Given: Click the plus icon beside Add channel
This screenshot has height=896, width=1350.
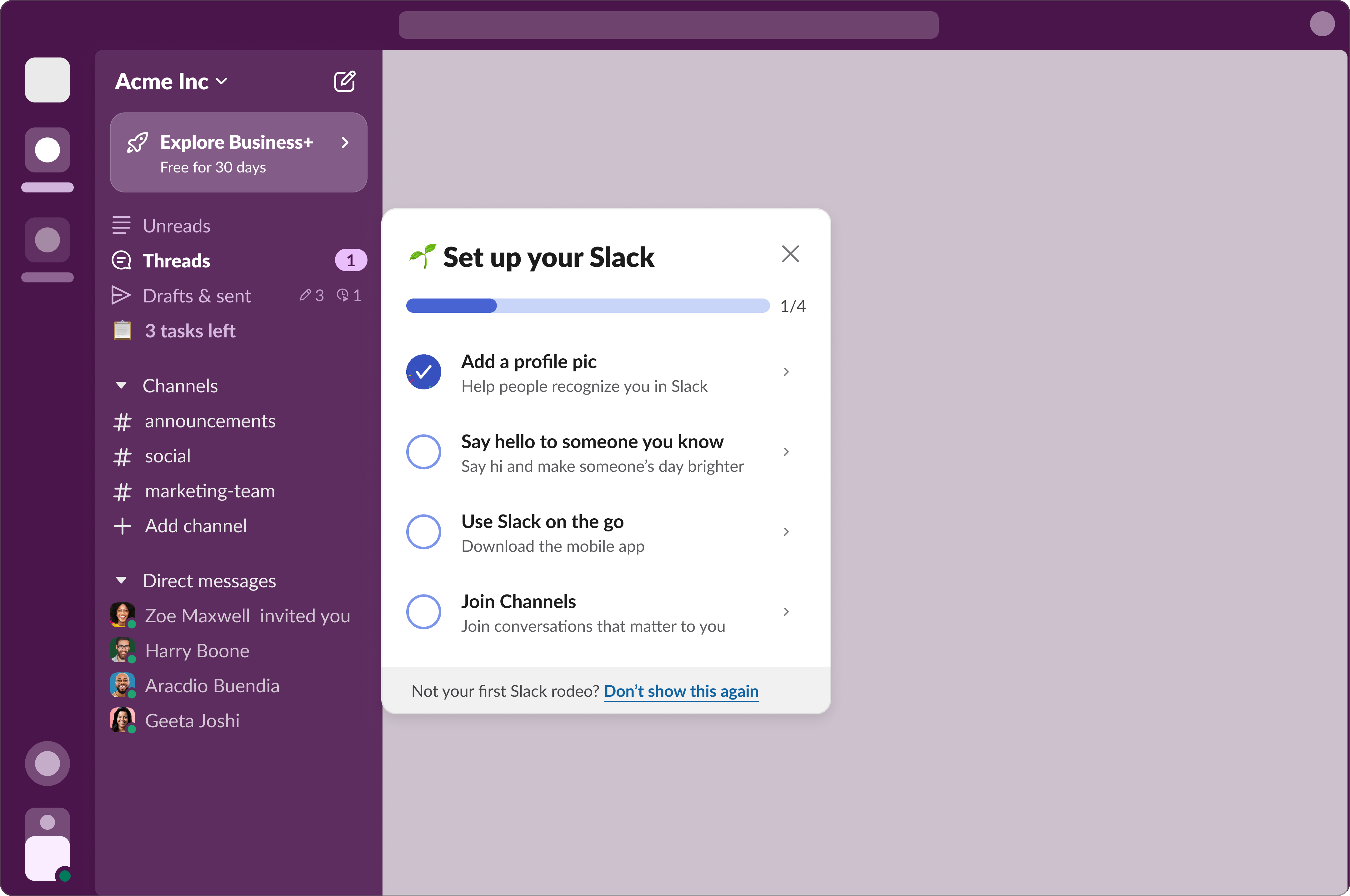Looking at the screenshot, I should coord(122,526).
